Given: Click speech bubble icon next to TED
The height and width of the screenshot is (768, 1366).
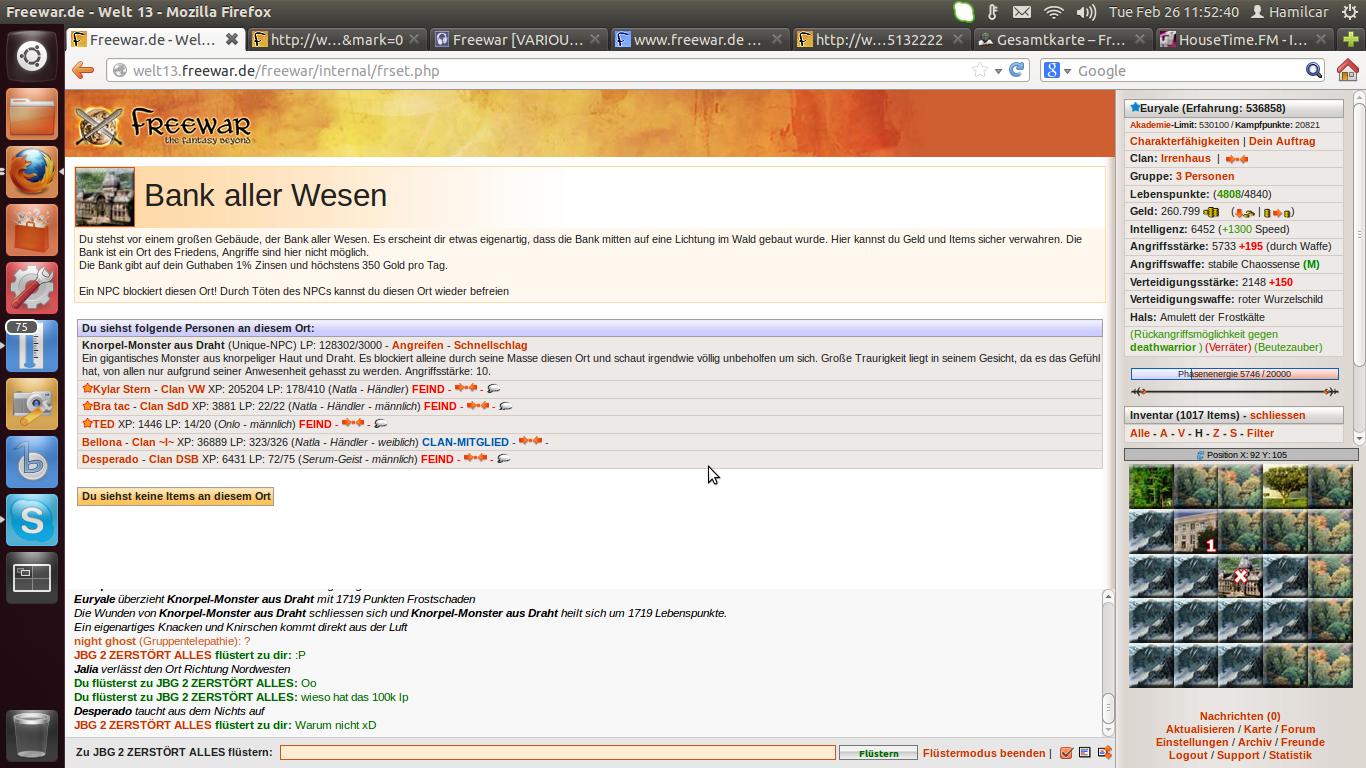Looking at the screenshot, I should (380, 424).
